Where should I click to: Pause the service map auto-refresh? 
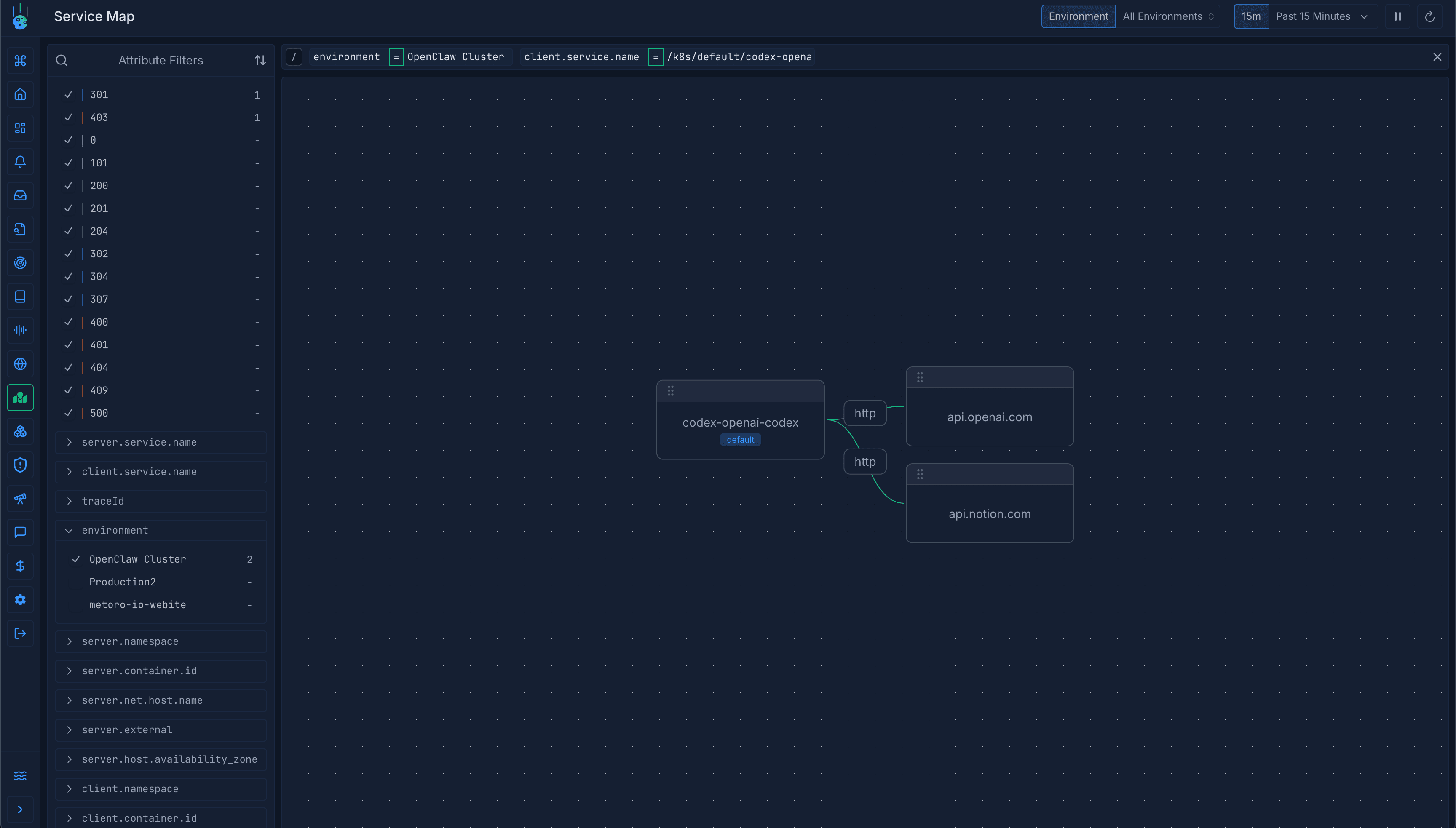1398,16
